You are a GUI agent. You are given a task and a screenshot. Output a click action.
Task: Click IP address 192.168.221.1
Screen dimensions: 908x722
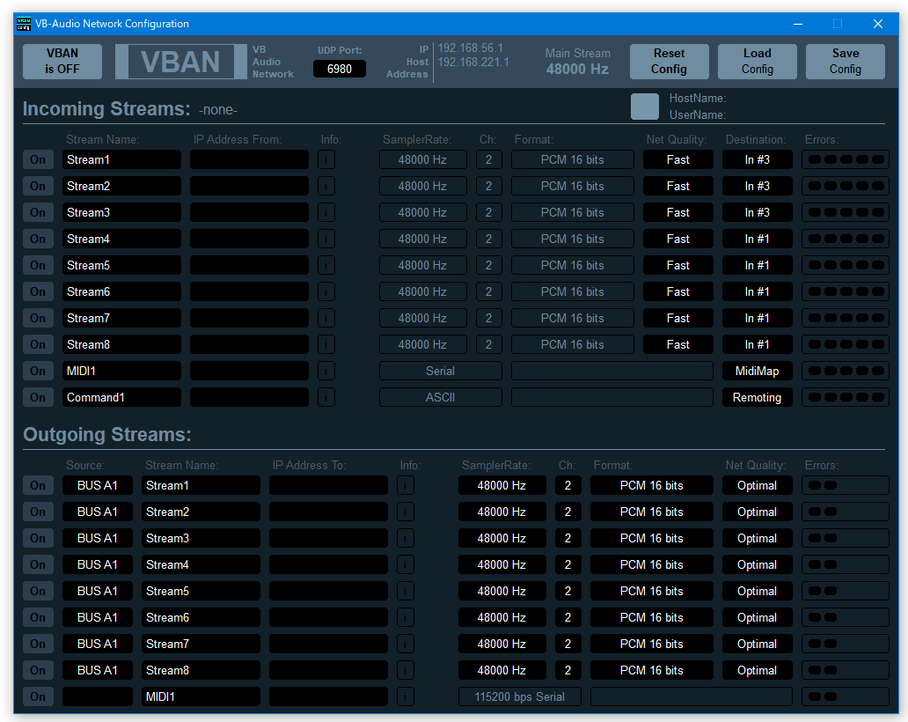pyautogui.click(x=474, y=62)
